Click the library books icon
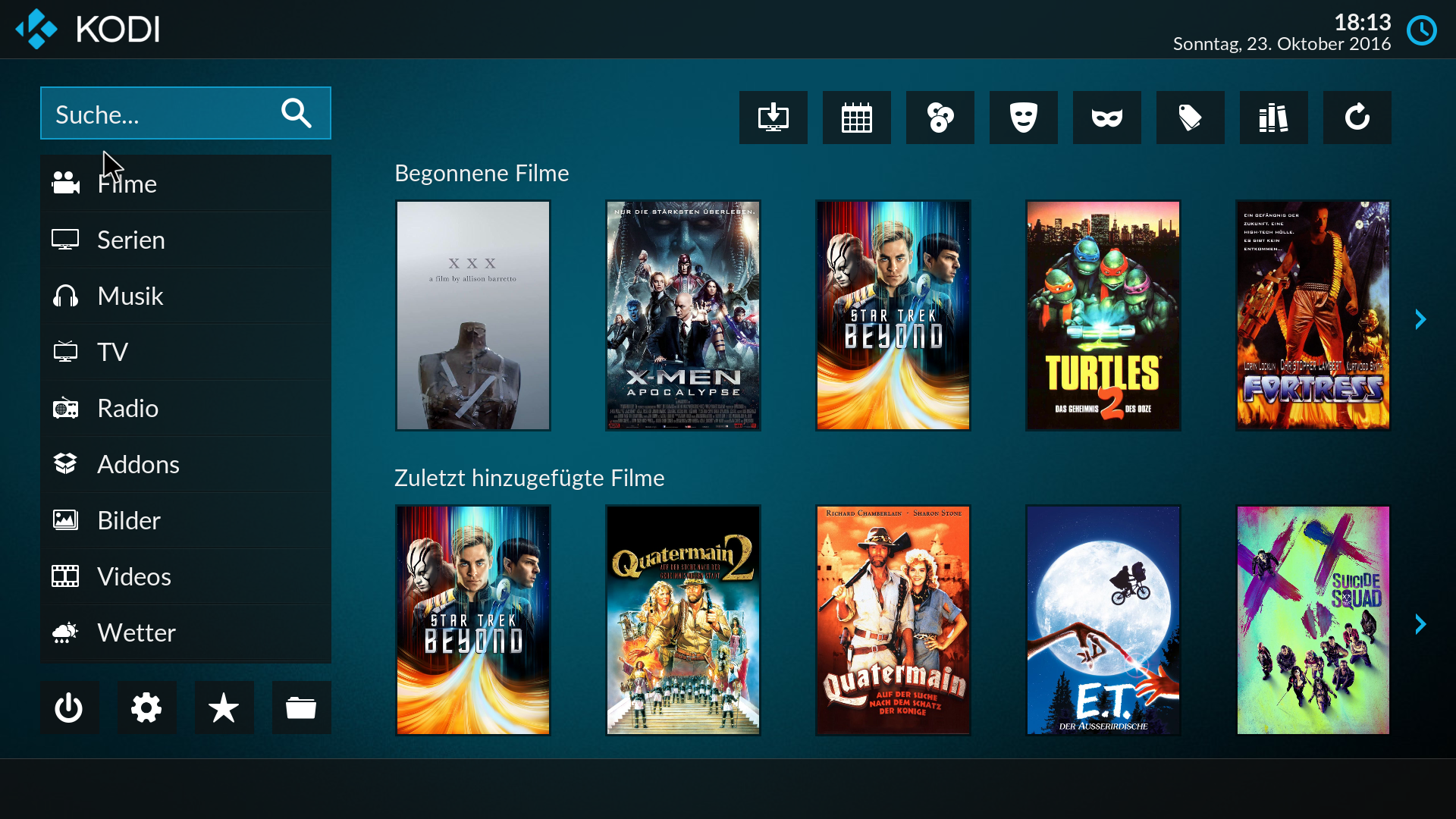 [x=1273, y=118]
